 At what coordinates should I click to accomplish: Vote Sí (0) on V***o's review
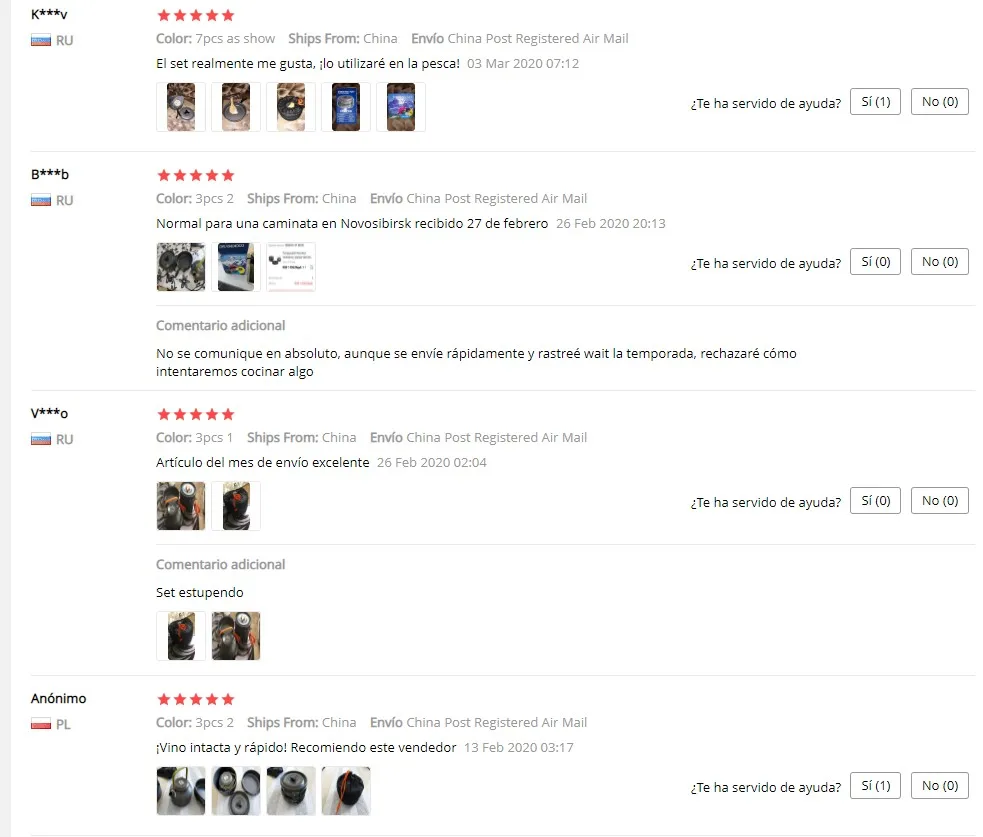[875, 501]
